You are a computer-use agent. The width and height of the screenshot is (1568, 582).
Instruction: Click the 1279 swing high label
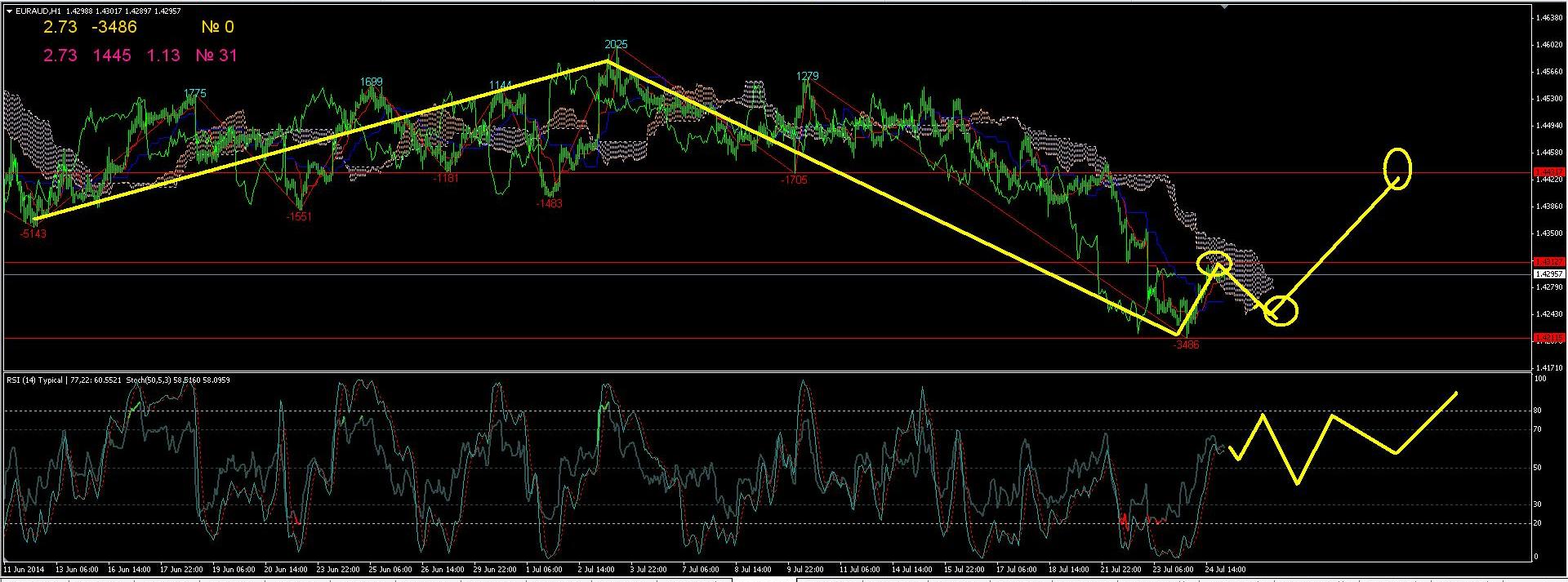click(807, 76)
